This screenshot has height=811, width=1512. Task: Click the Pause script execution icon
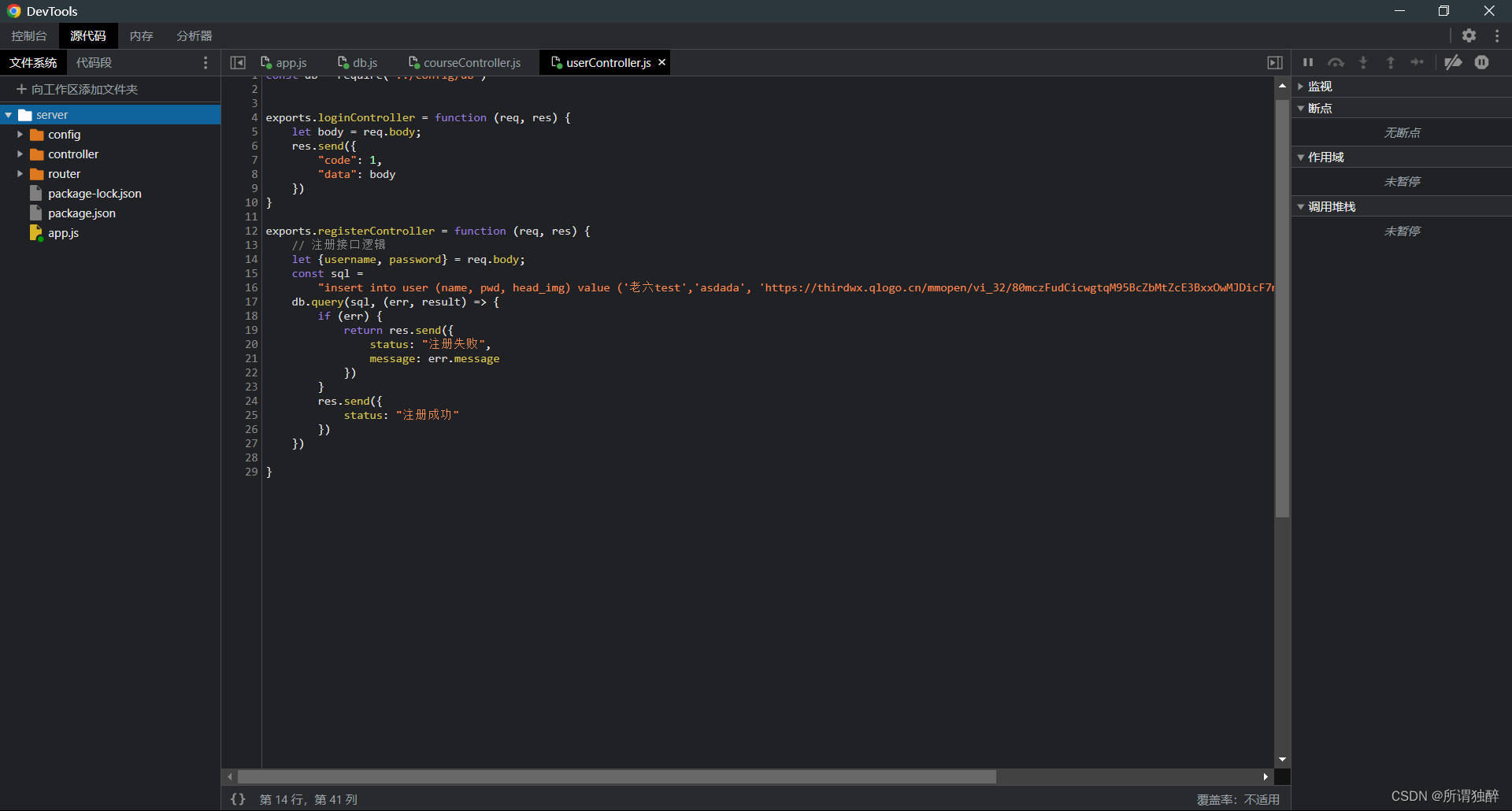tap(1306, 62)
